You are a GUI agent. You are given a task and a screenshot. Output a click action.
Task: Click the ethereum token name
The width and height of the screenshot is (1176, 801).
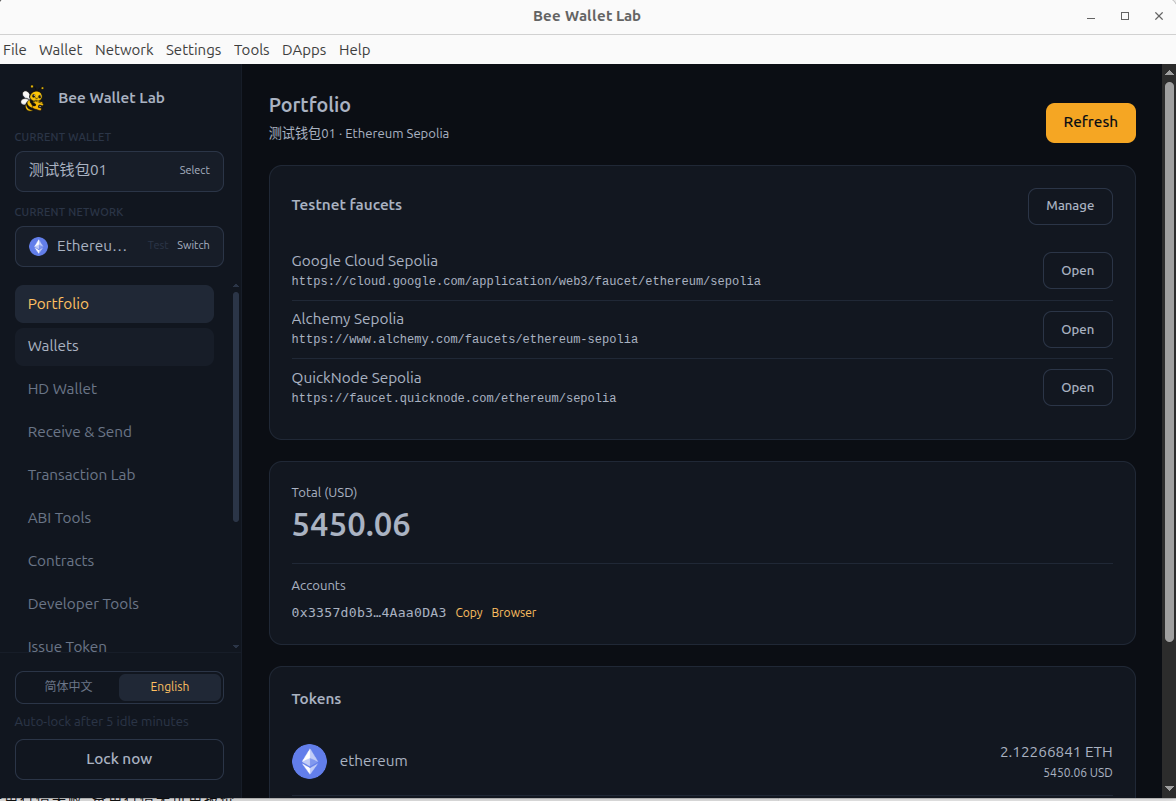pyautogui.click(x=374, y=761)
